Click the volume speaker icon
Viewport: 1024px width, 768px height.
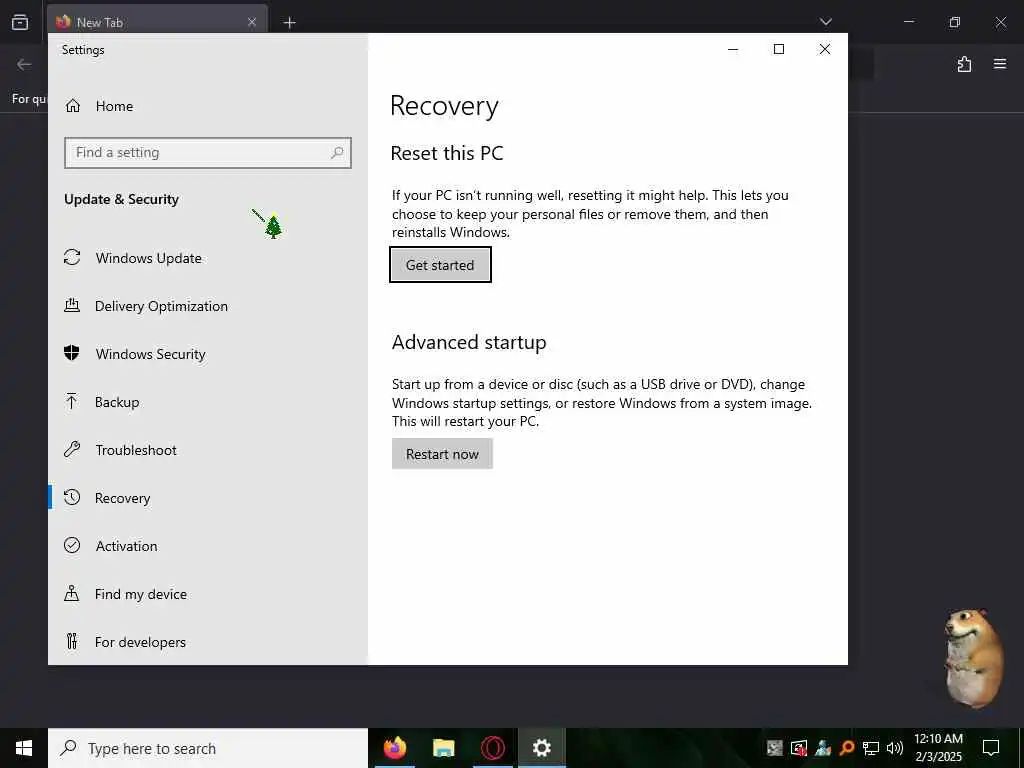coord(894,748)
